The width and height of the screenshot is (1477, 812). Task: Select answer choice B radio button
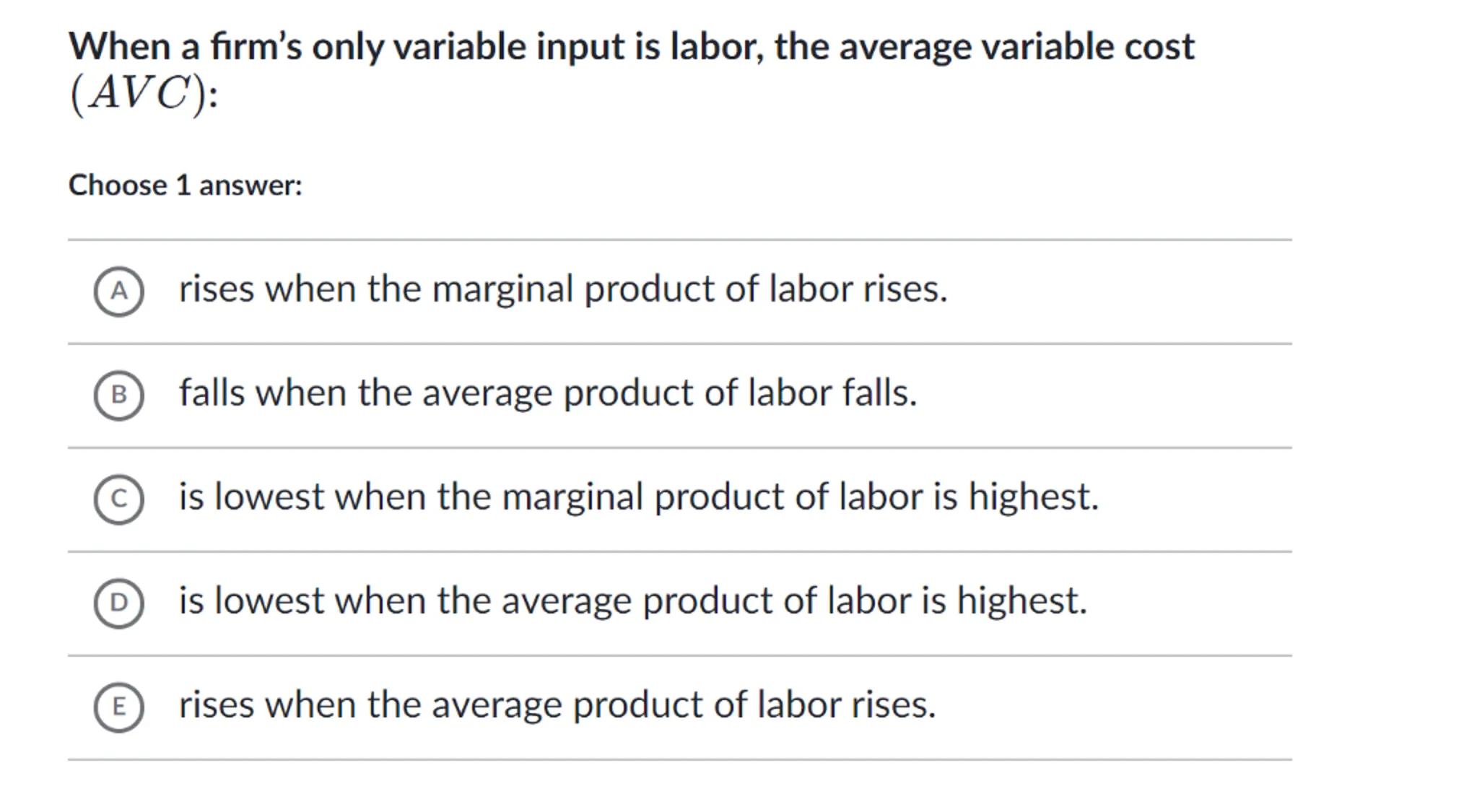click(x=118, y=396)
